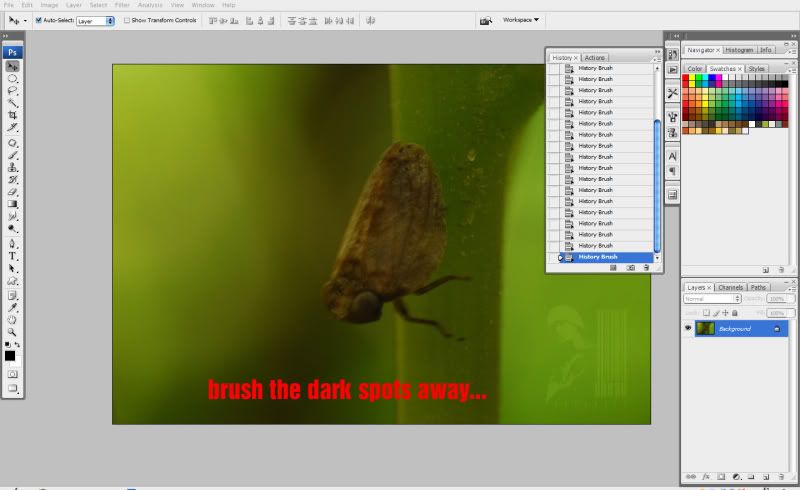Set history brush source on selected state

pos(554,257)
